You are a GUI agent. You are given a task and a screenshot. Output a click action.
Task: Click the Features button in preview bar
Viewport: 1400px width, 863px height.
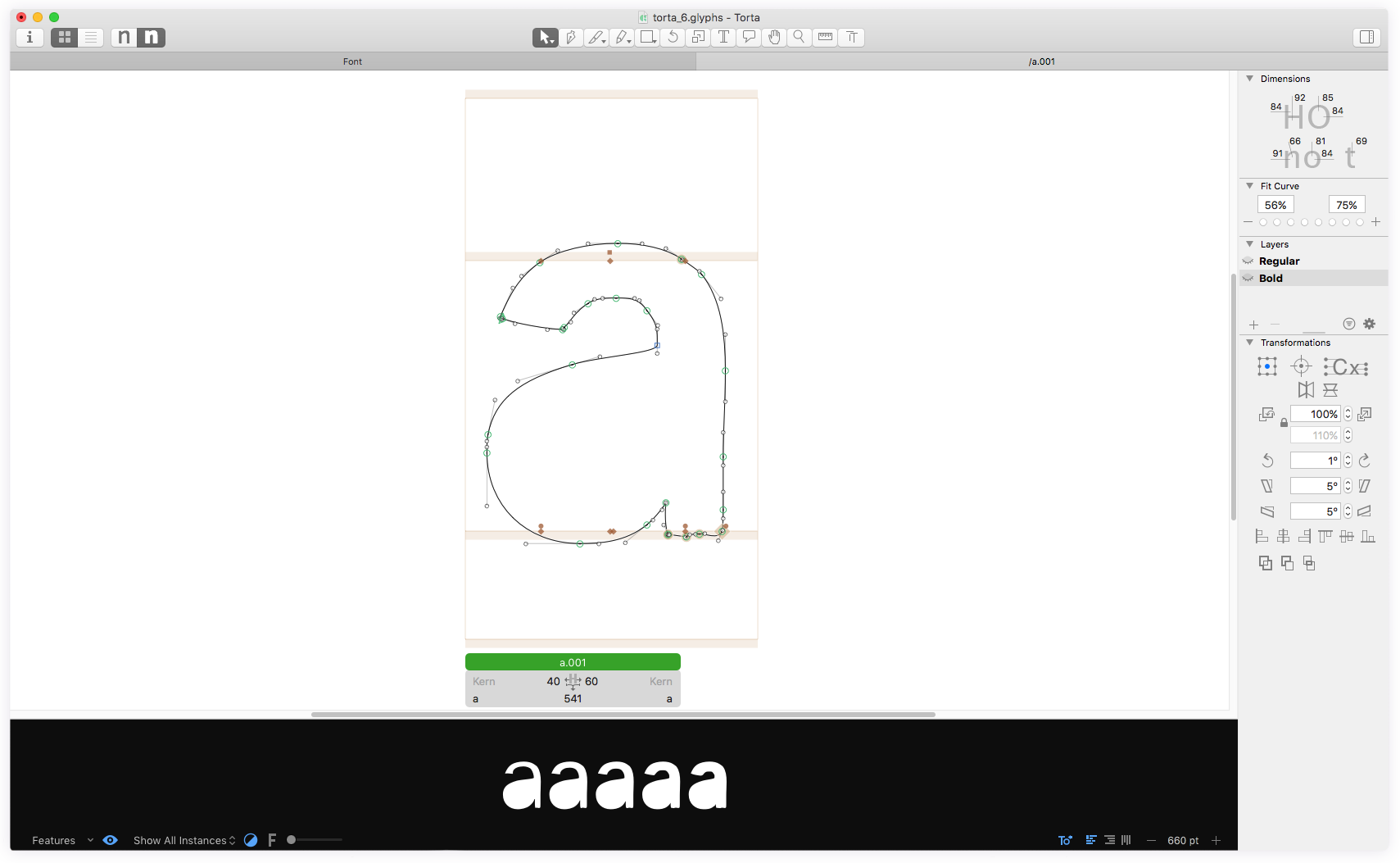pyautogui.click(x=54, y=840)
